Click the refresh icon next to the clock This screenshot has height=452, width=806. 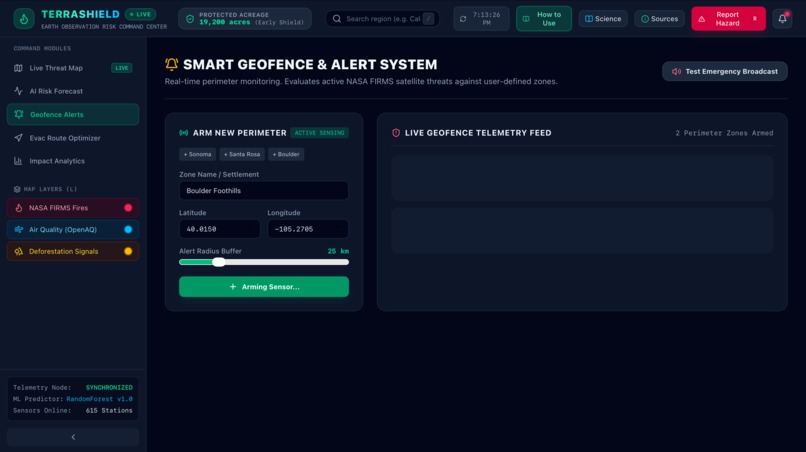pyautogui.click(x=463, y=19)
